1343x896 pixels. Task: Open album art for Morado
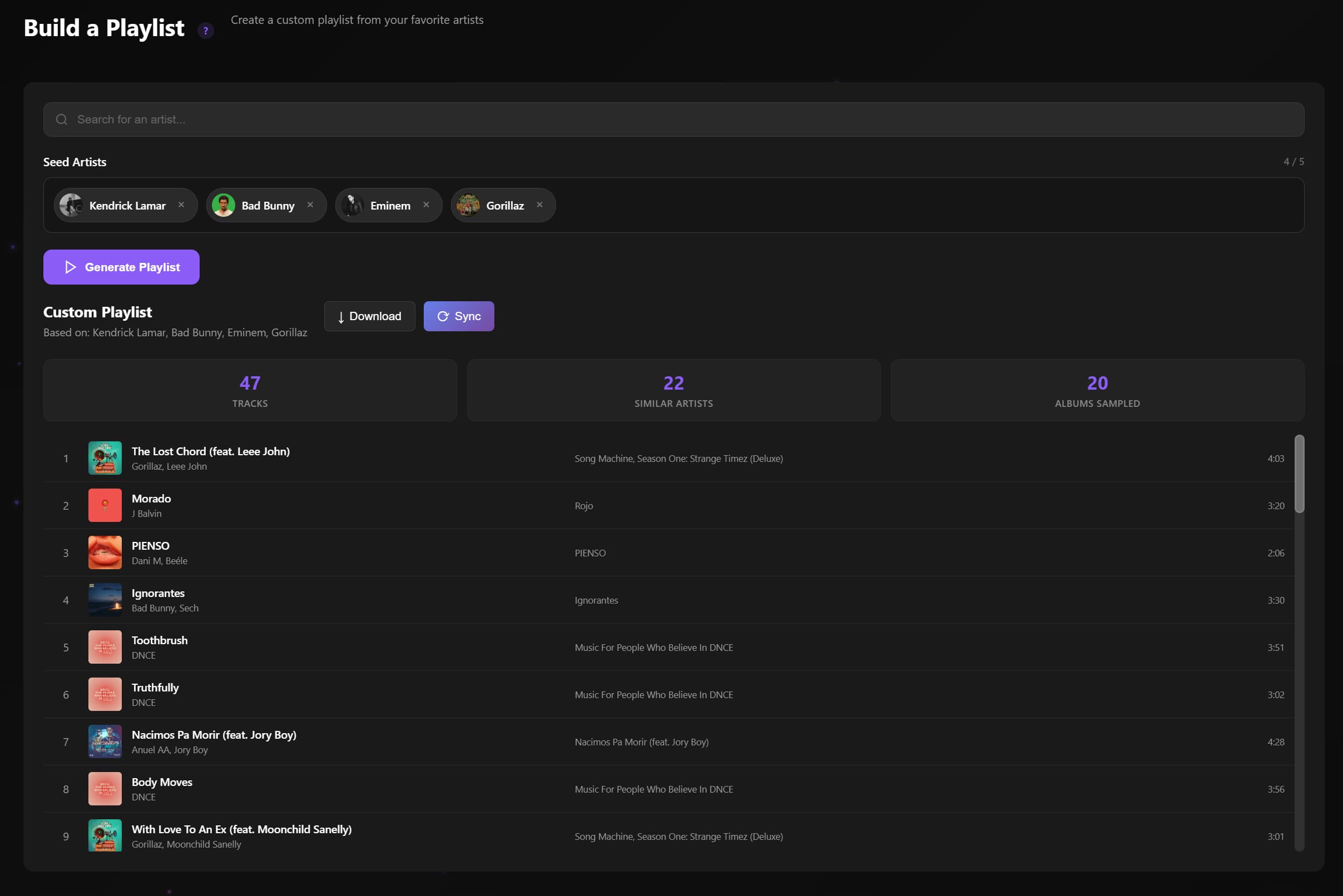pyautogui.click(x=105, y=506)
